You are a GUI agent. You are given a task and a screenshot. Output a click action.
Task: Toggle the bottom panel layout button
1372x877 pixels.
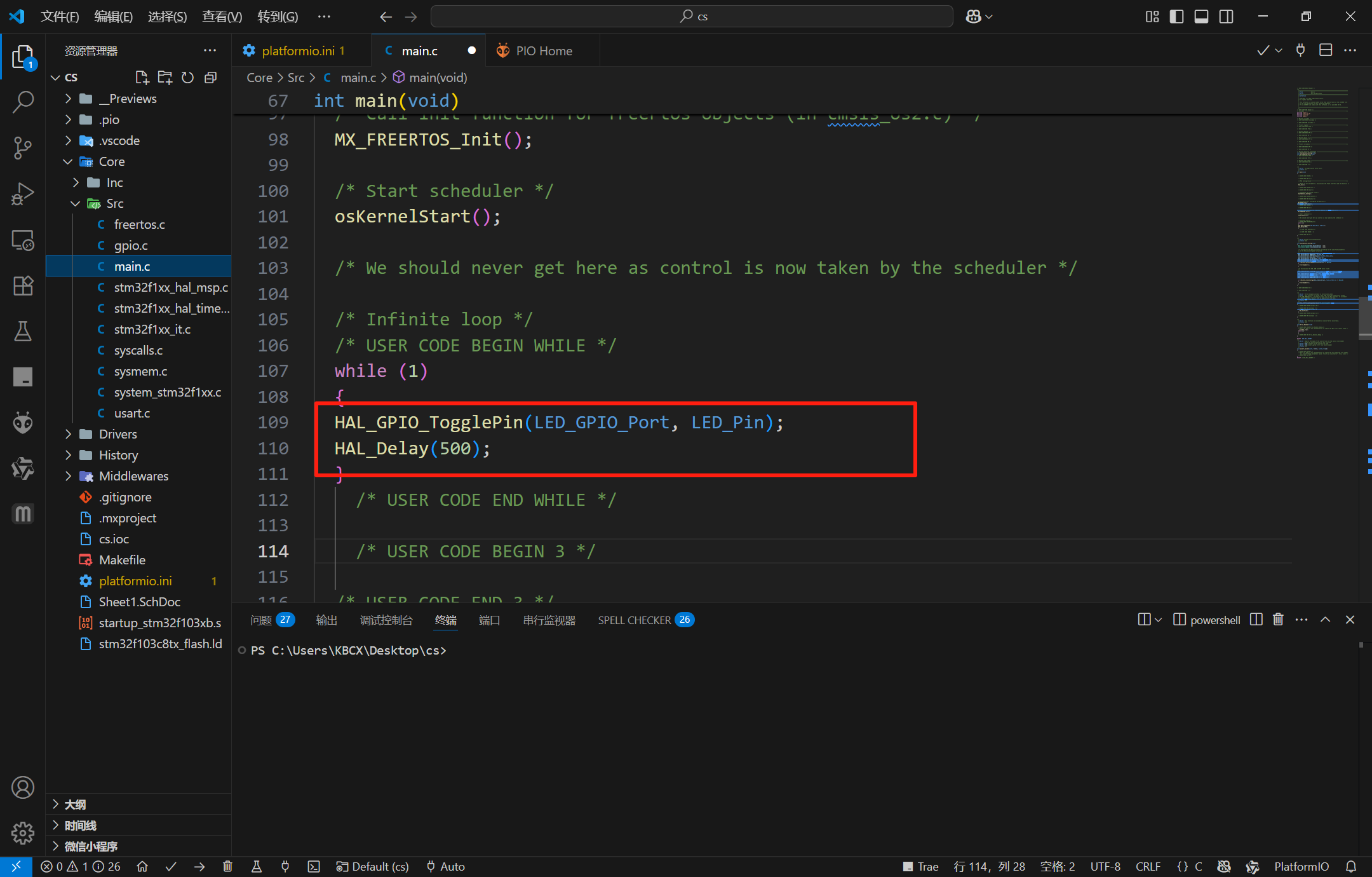click(x=1201, y=17)
